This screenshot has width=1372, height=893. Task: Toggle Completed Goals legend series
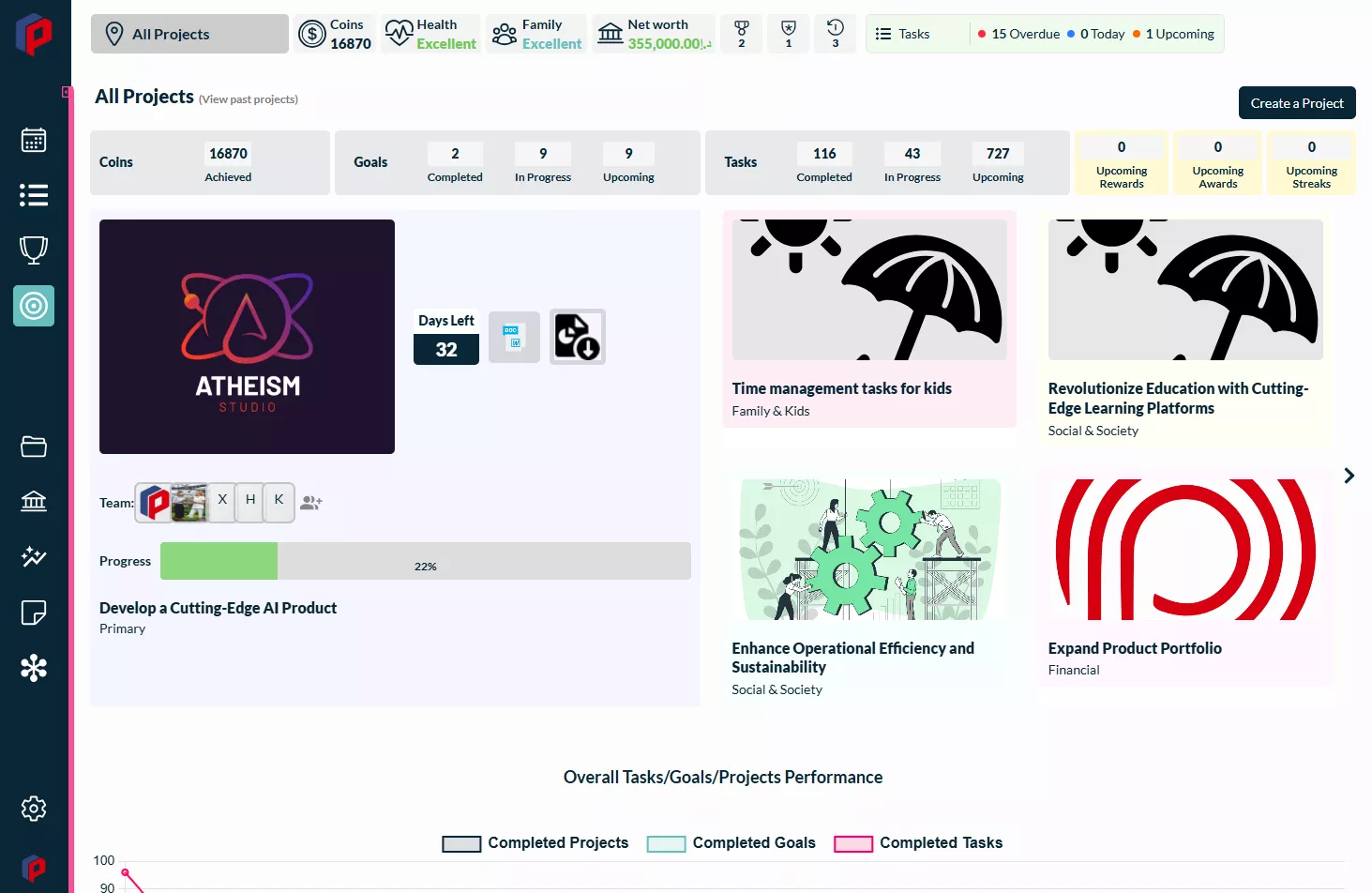(x=731, y=843)
